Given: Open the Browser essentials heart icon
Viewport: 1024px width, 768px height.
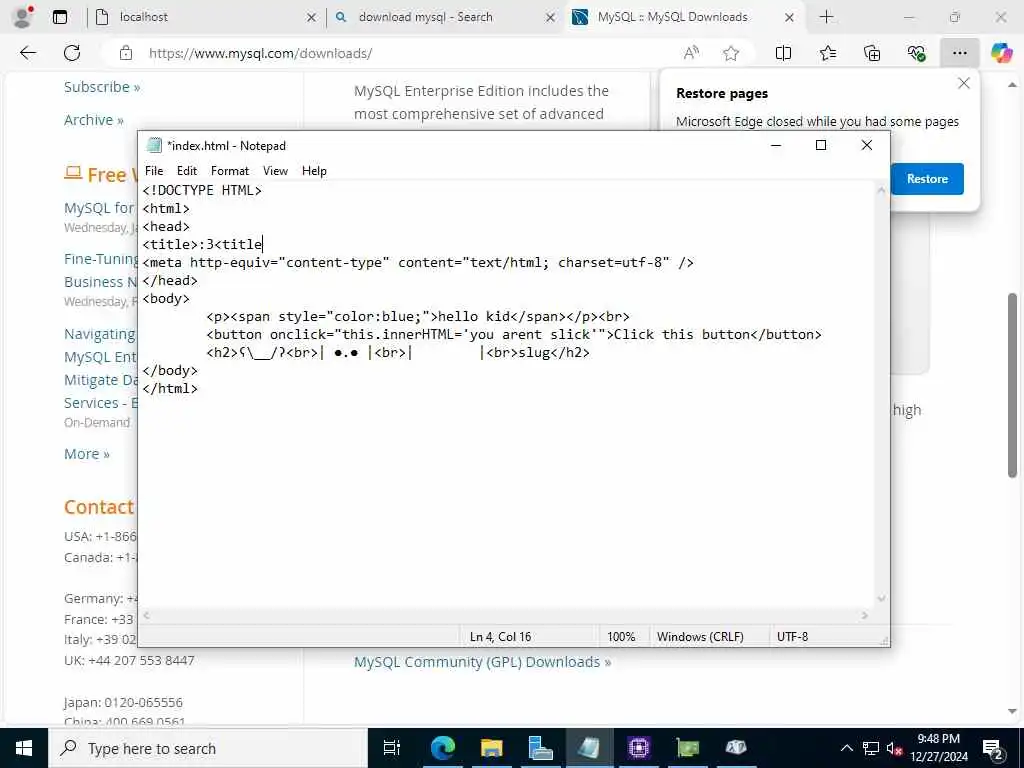Looking at the screenshot, I should pos(916,53).
